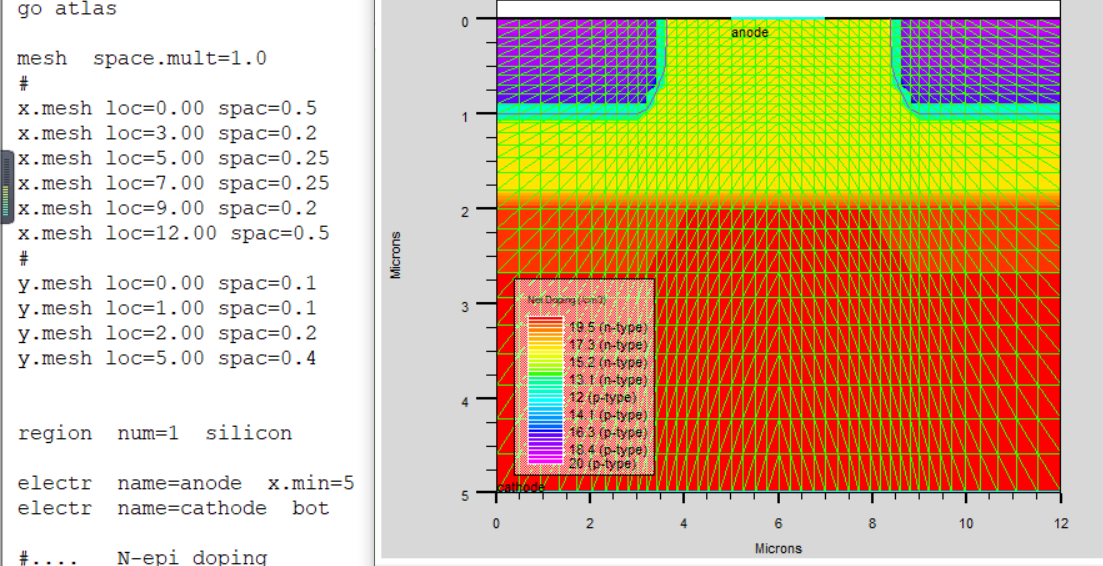
Task: Click legend entry '14.1 (p-type)'
Action: coord(608,415)
